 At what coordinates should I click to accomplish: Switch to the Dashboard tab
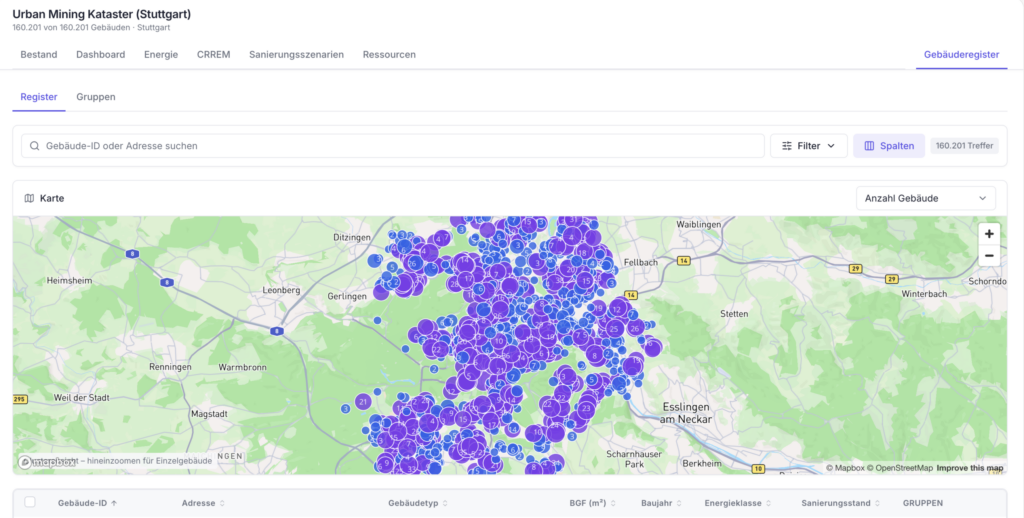pyautogui.click(x=101, y=54)
